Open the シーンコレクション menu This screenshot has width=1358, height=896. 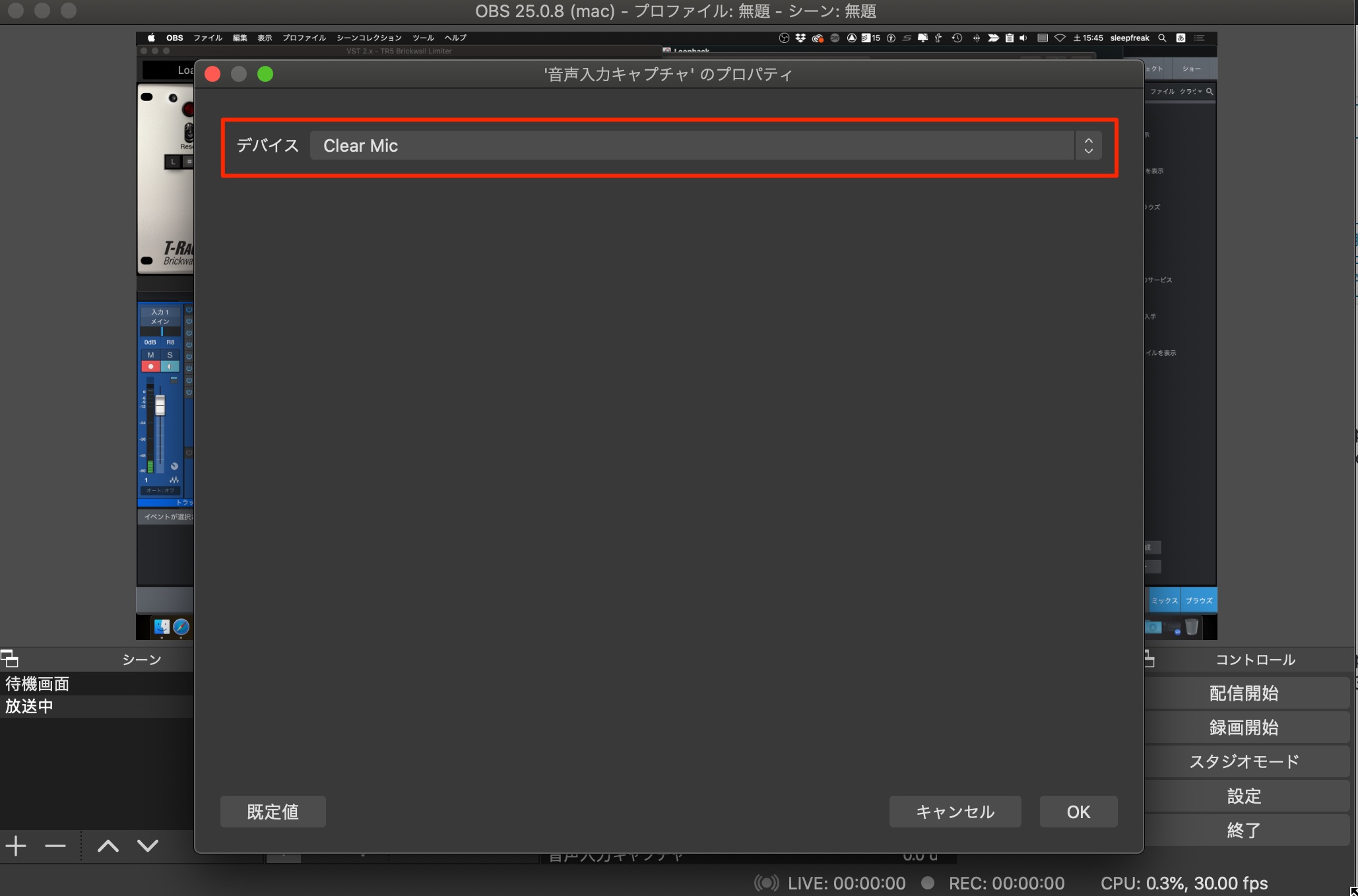(x=369, y=38)
